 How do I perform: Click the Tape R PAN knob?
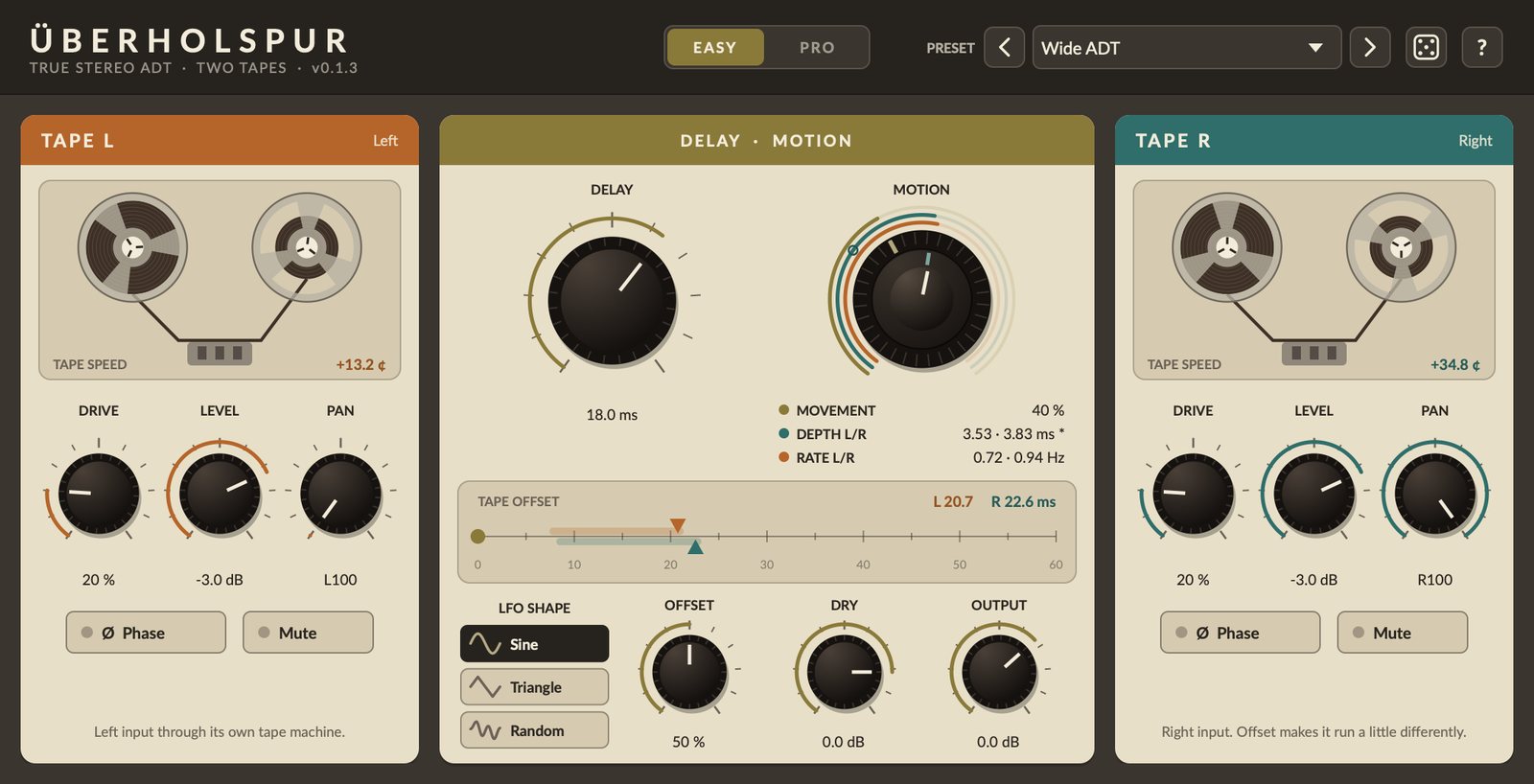[x=1434, y=495]
